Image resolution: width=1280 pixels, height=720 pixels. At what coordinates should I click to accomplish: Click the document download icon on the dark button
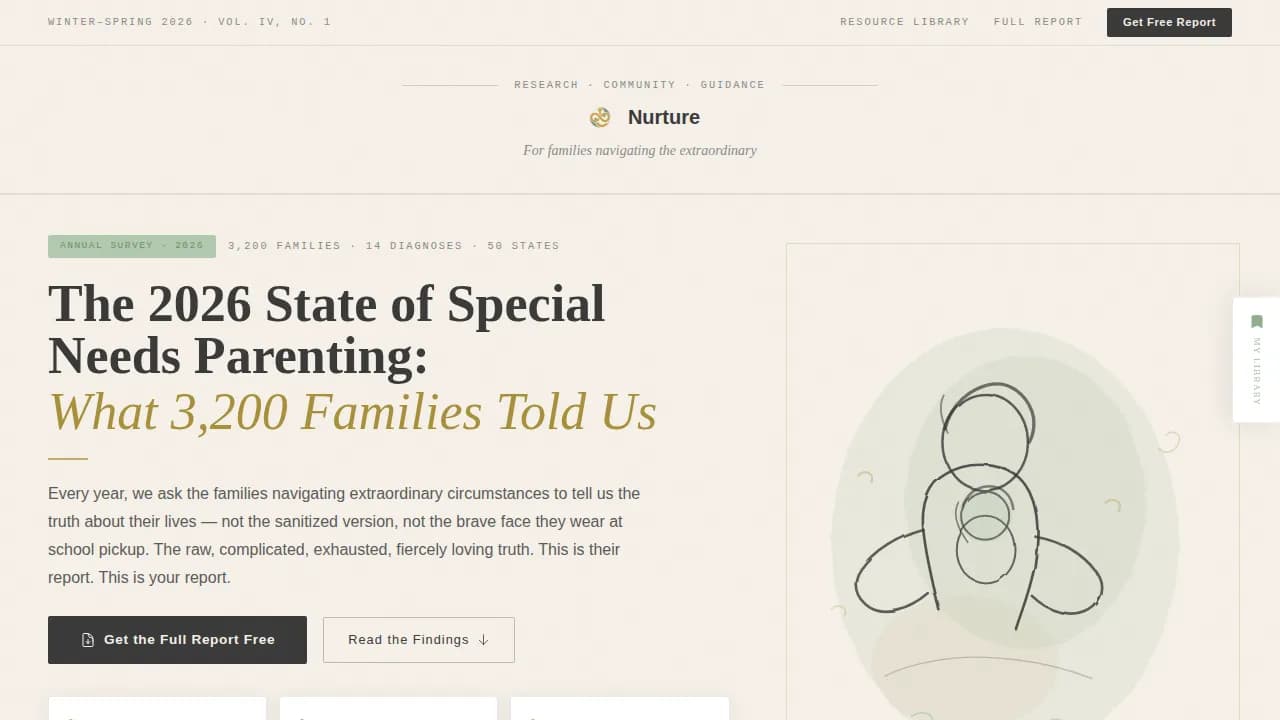pyautogui.click(x=88, y=640)
